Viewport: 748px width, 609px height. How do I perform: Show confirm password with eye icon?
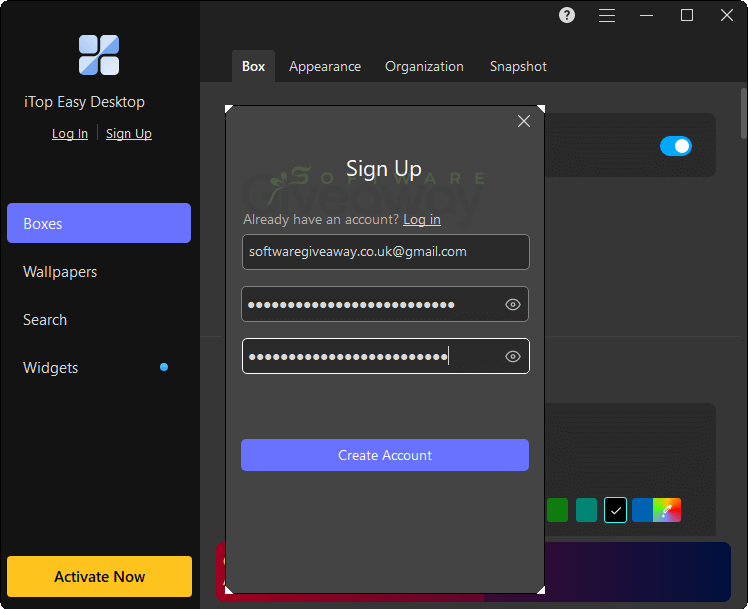(x=513, y=356)
